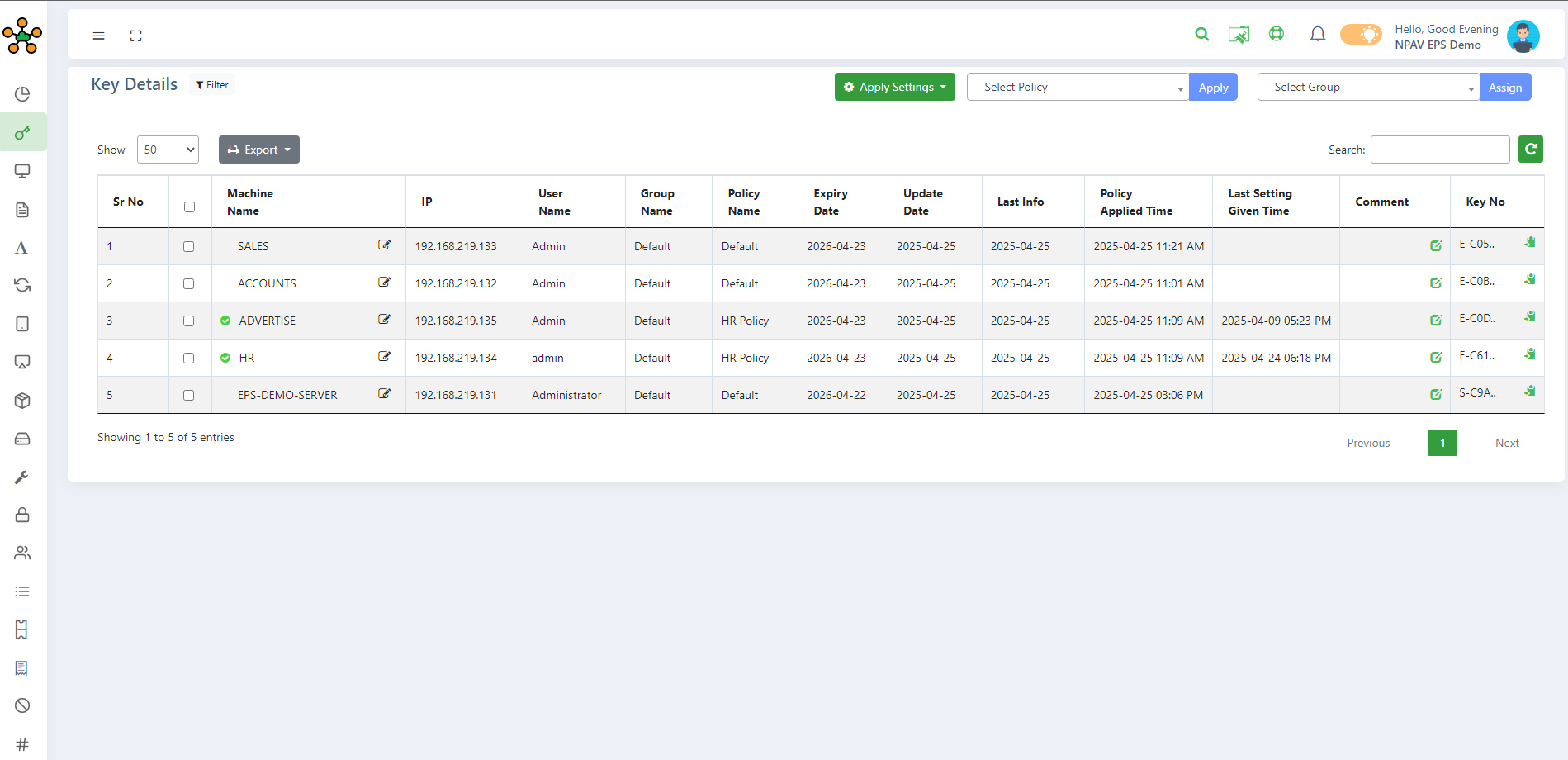Select the HR row checkbox

188,358
